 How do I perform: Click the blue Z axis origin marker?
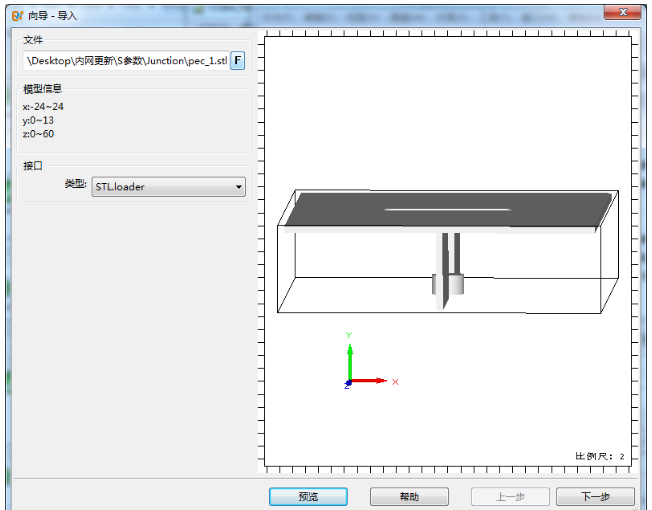pyautogui.click(x=348, y=383)
